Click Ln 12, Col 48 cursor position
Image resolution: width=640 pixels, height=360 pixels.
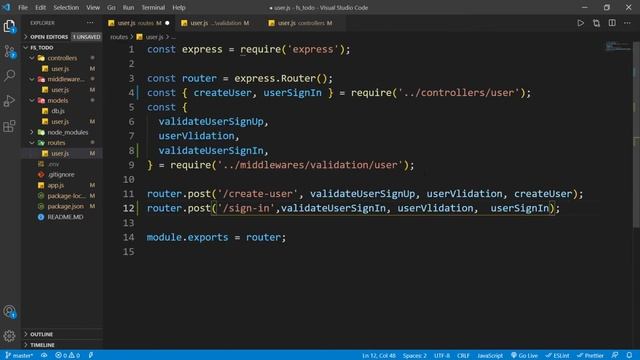379,356
